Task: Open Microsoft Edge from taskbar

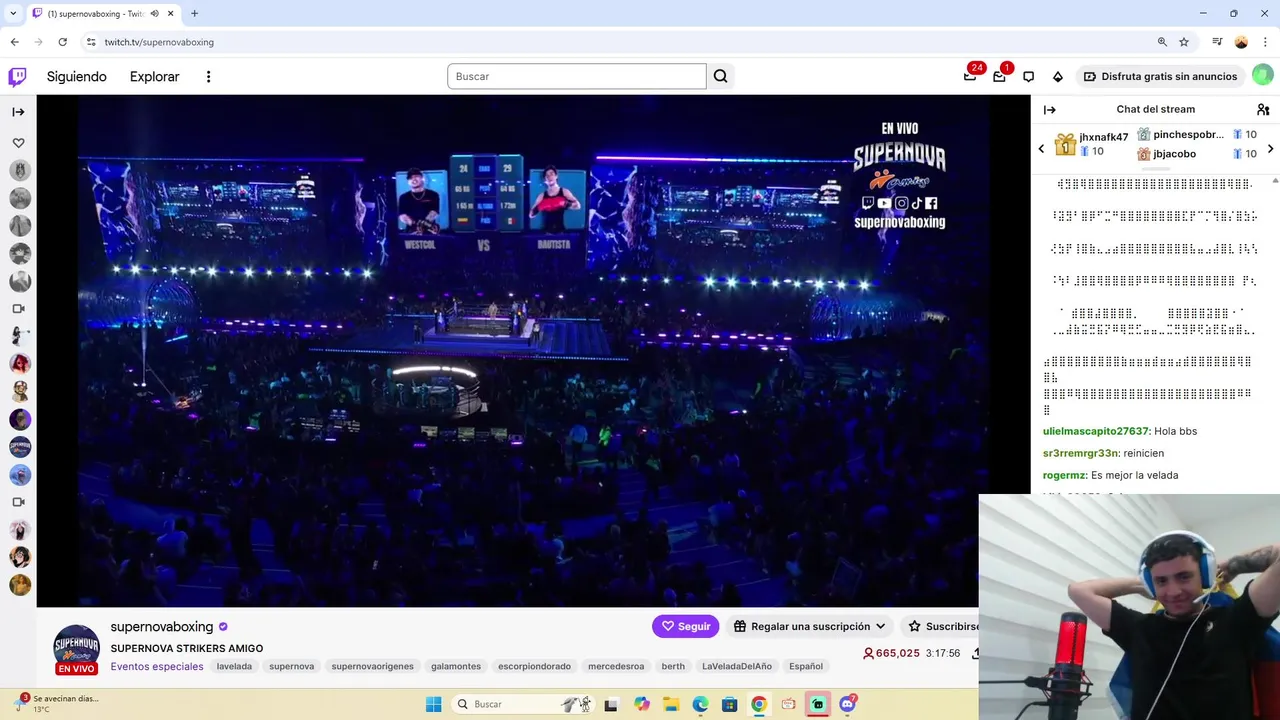Action: click(x=700, y=704)
